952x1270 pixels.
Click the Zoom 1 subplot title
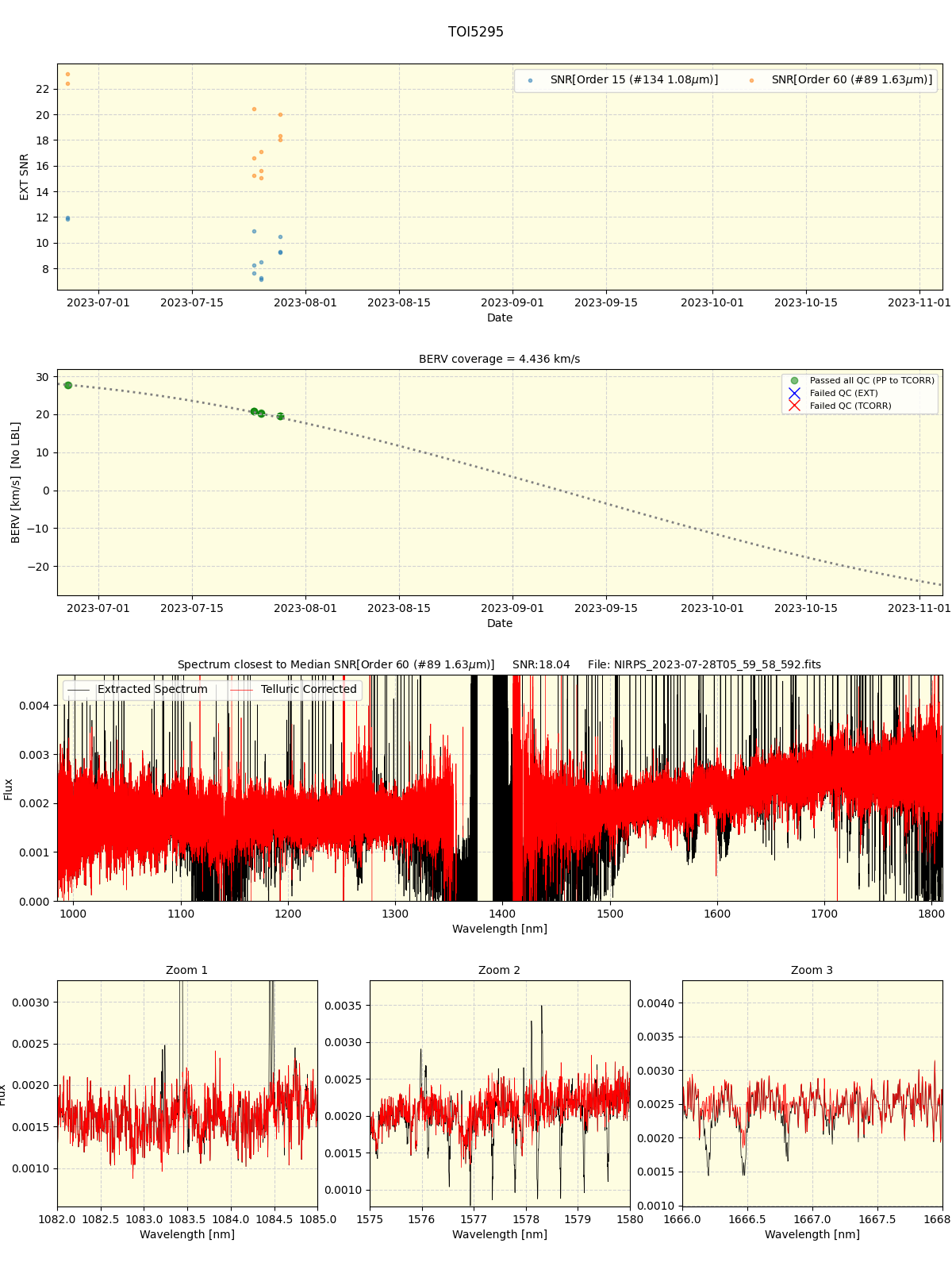tap(186, 970)
